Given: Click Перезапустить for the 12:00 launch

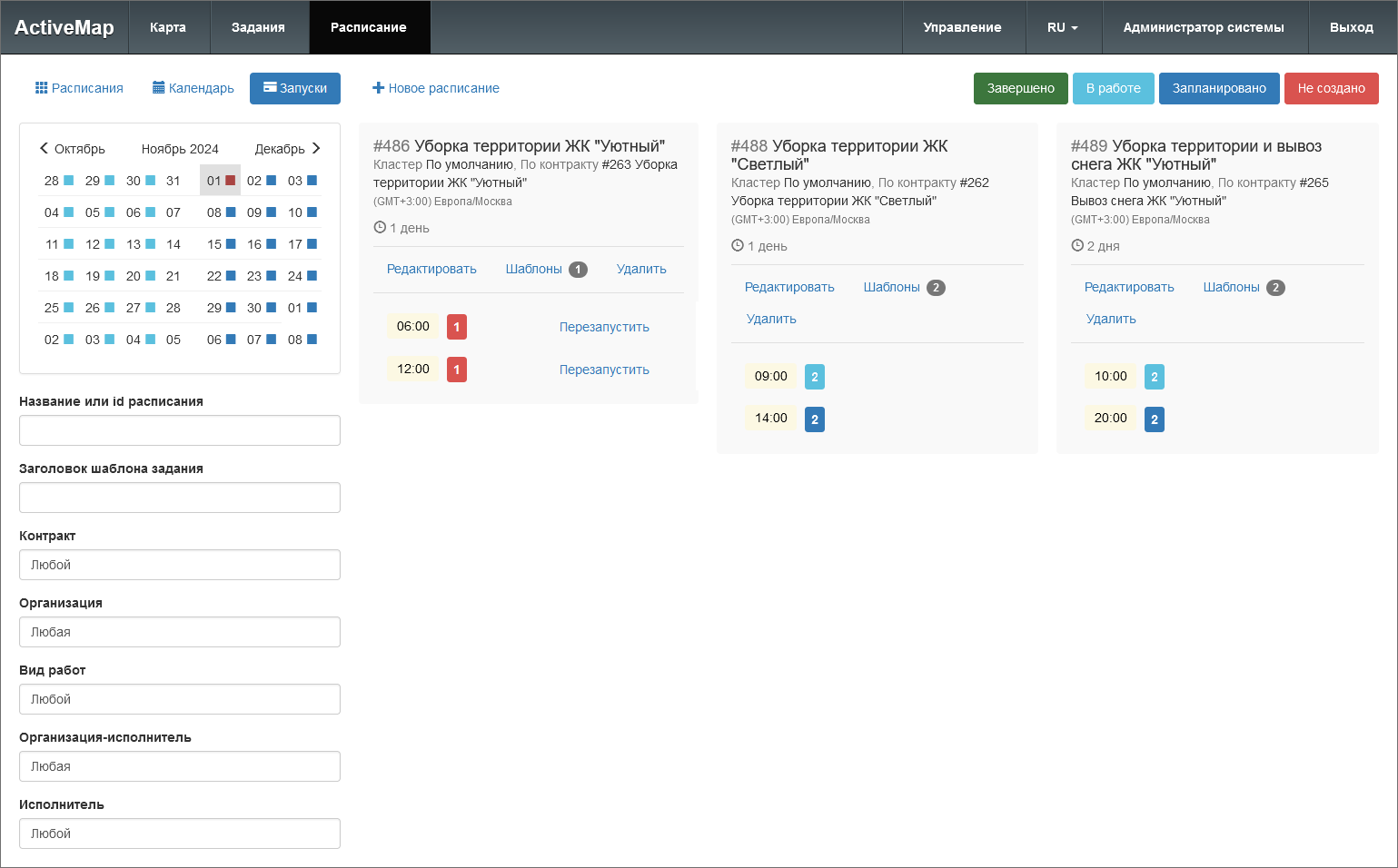Looking at the screenshot, I should tap(604, 370).
